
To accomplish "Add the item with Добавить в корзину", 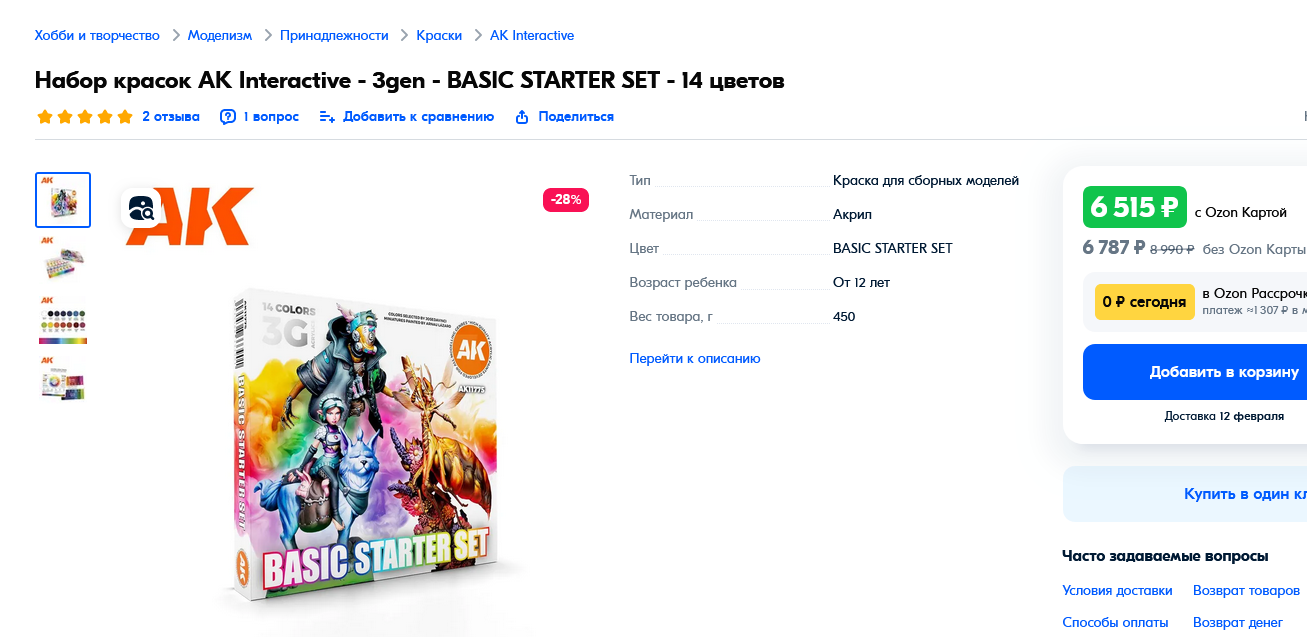I will [x=1195, y=372].
